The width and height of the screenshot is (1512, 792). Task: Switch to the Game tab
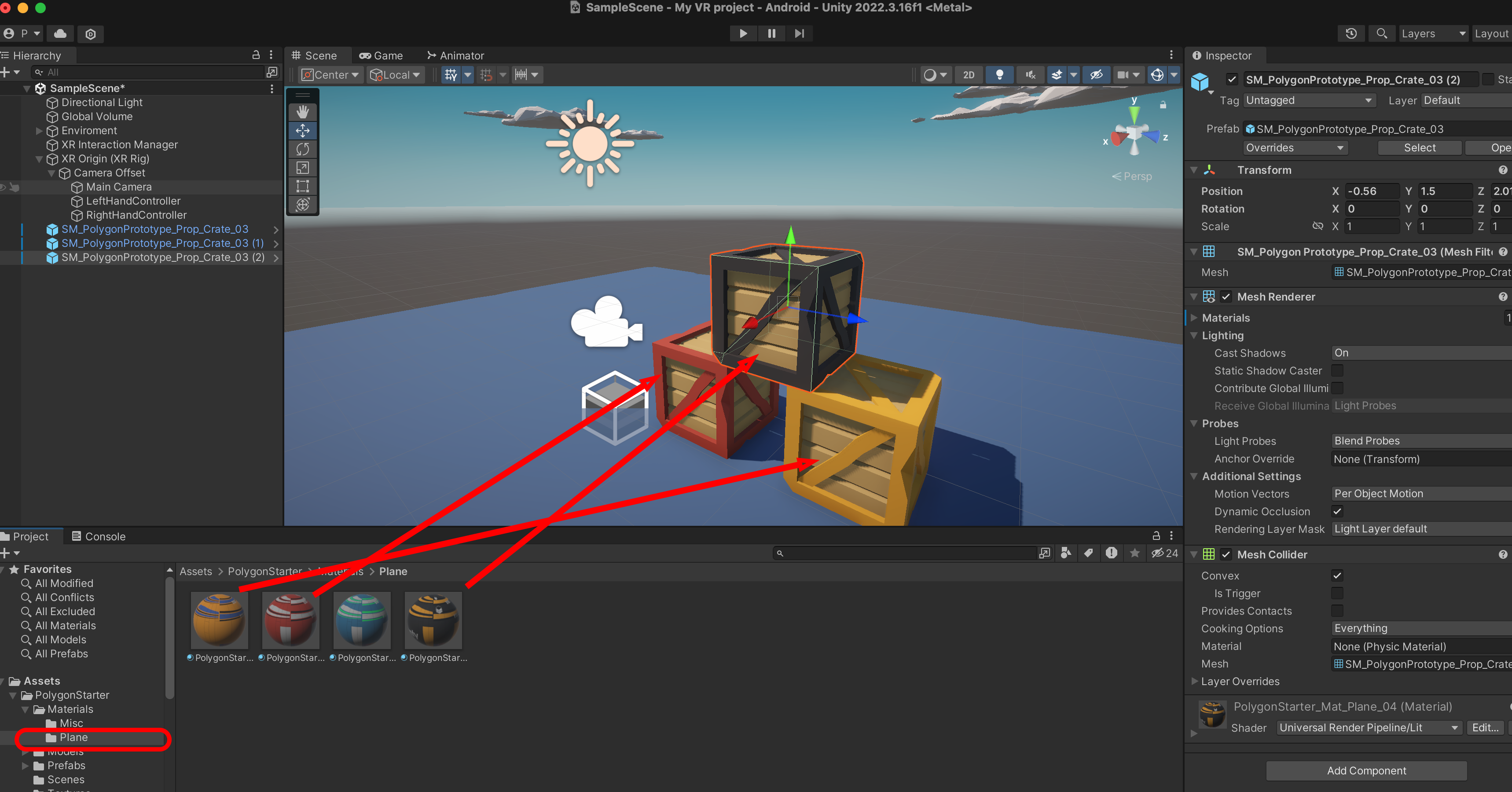pyautogui.click(x=381, y=56)
